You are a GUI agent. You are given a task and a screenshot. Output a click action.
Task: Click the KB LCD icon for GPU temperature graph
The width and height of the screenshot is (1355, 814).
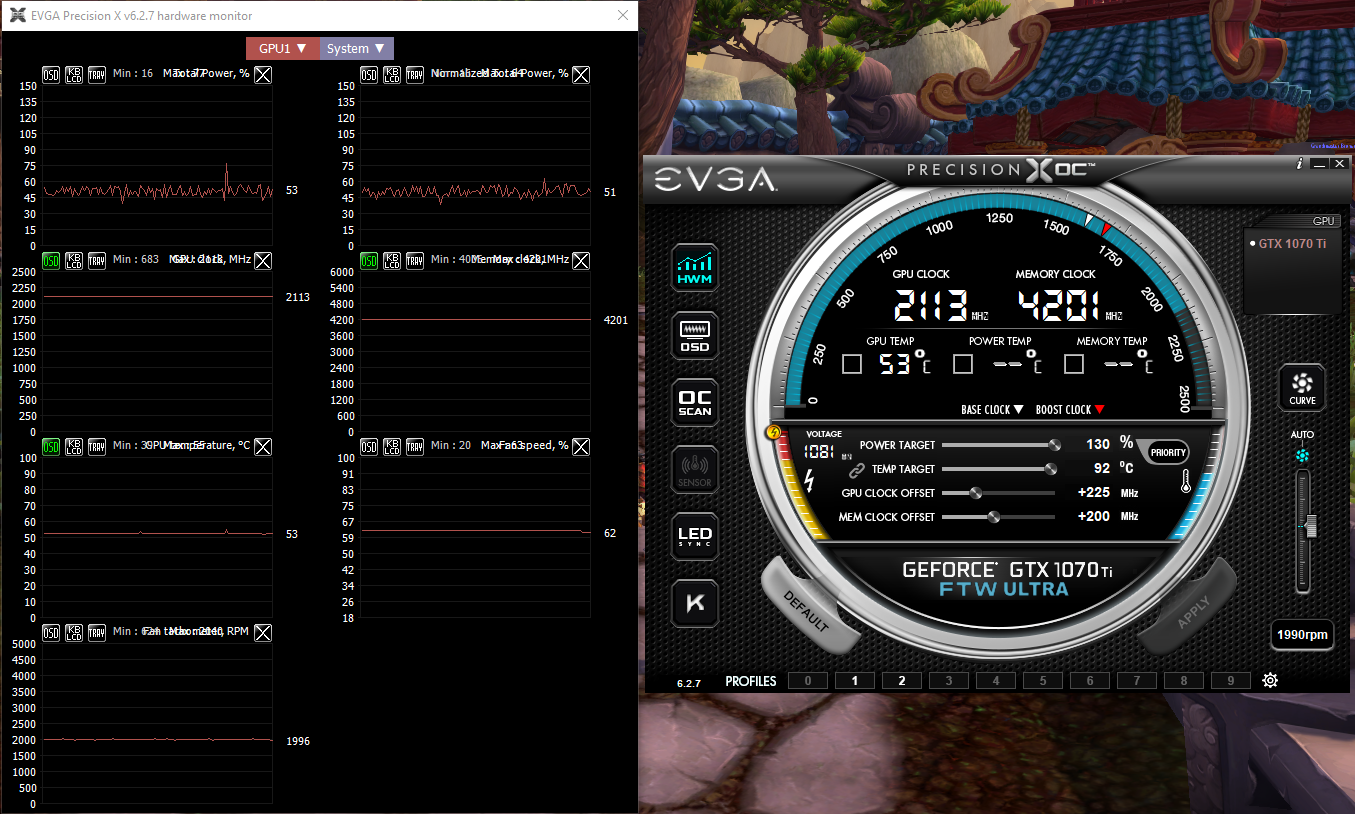click(x=75, y=446)
